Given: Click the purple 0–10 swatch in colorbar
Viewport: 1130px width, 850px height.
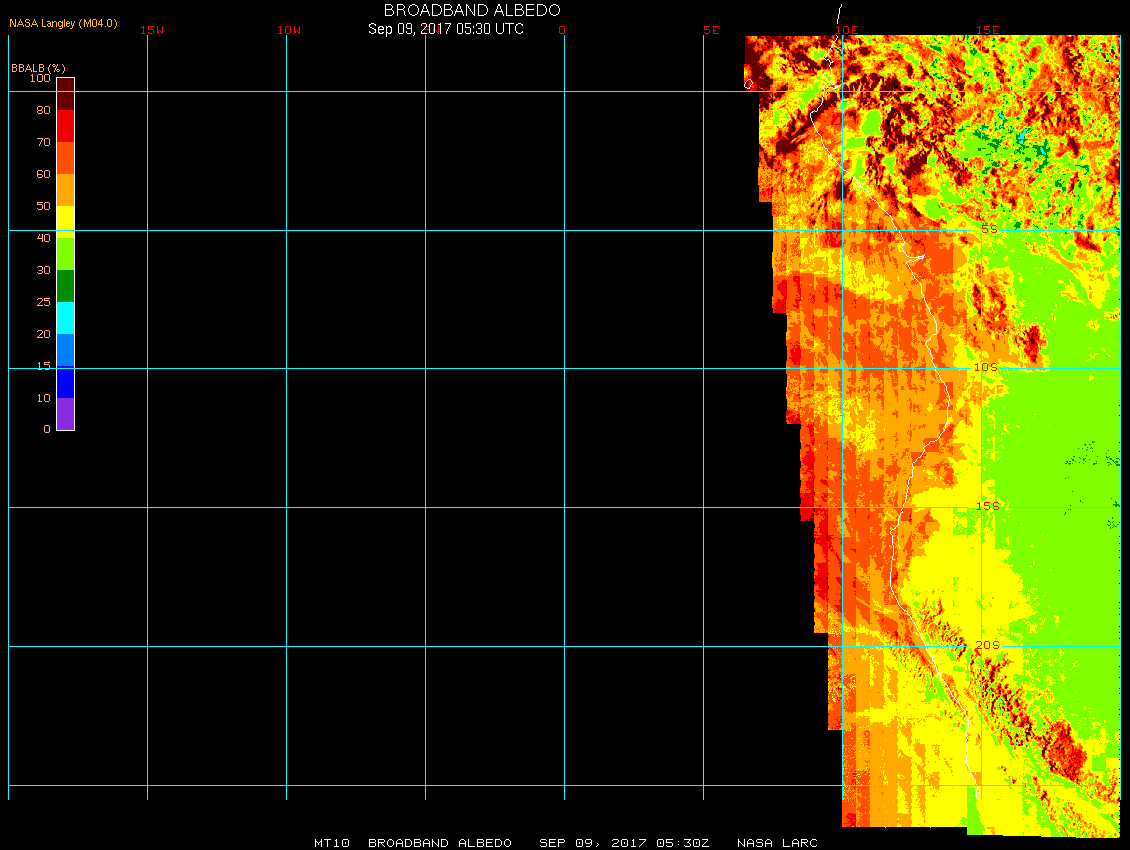Looking at the screenshot, I should [x=65, y=413].
